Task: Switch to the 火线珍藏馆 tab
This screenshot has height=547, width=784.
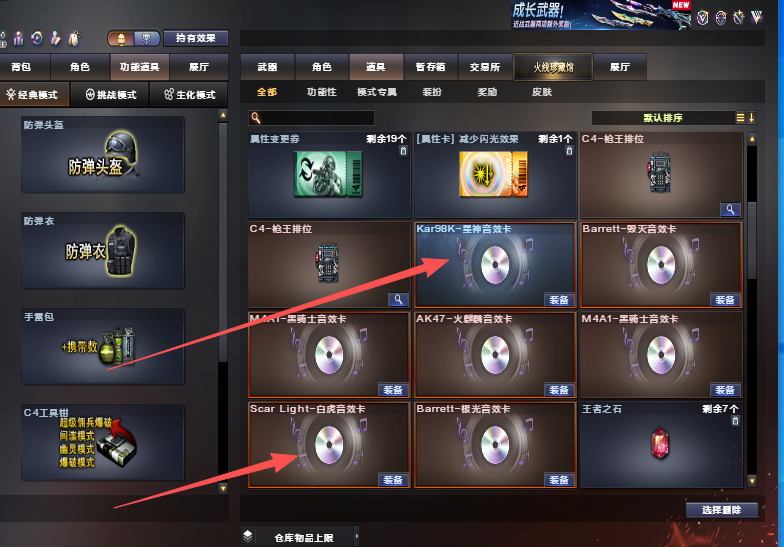Action: (553, 67)
